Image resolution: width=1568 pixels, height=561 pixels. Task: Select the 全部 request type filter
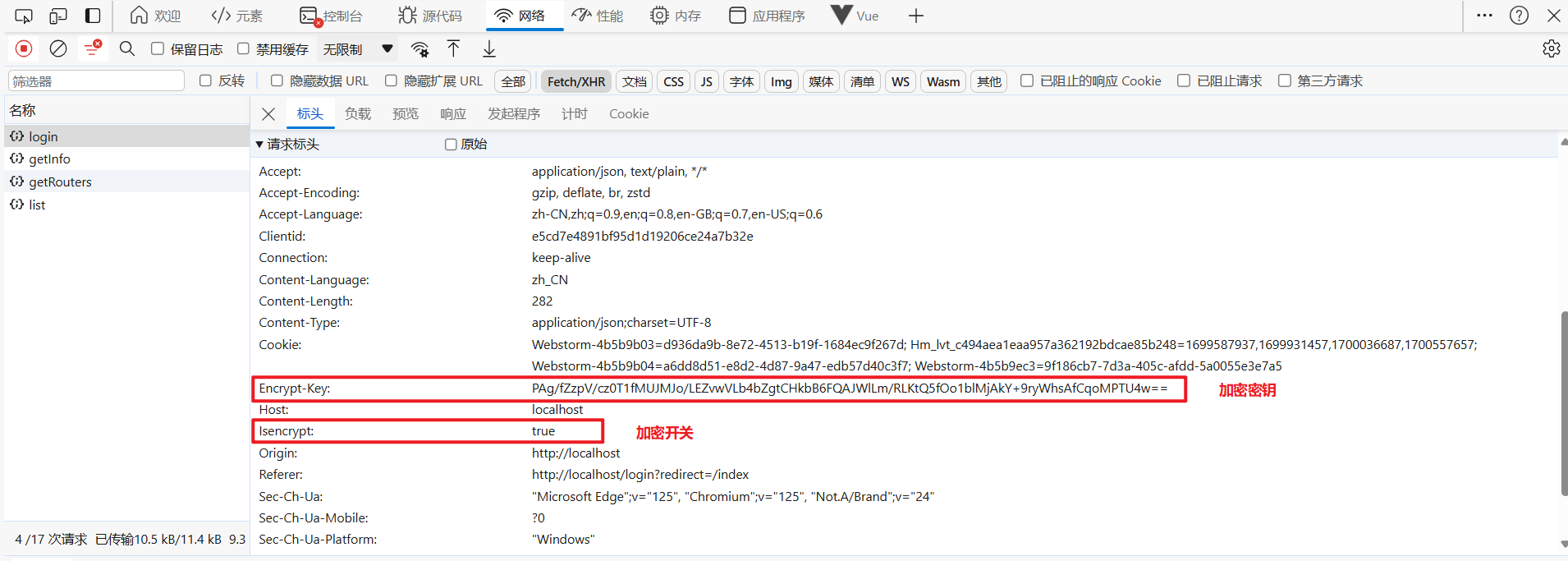(x=513, y=81)
